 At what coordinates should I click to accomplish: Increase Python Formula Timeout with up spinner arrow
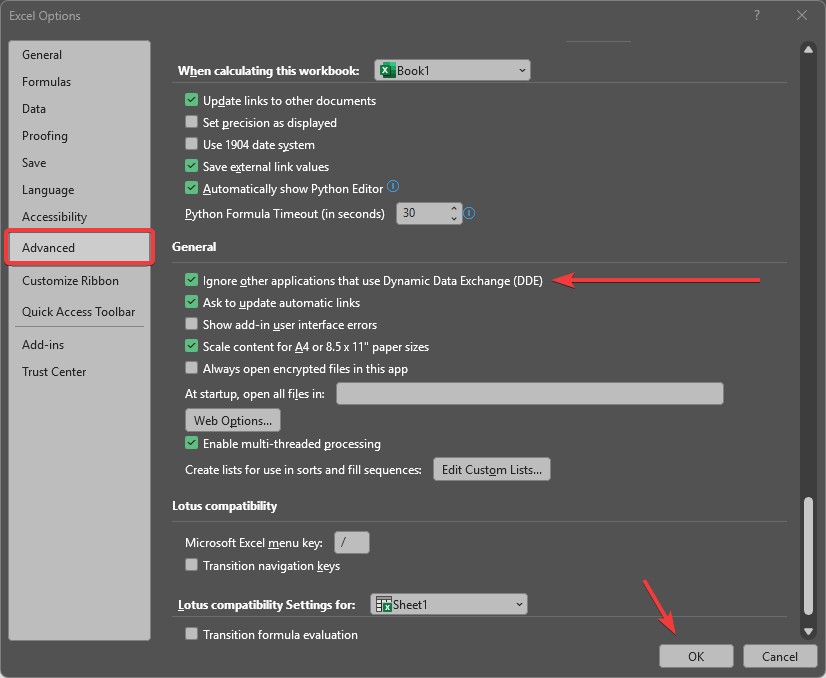pos(454,209)
